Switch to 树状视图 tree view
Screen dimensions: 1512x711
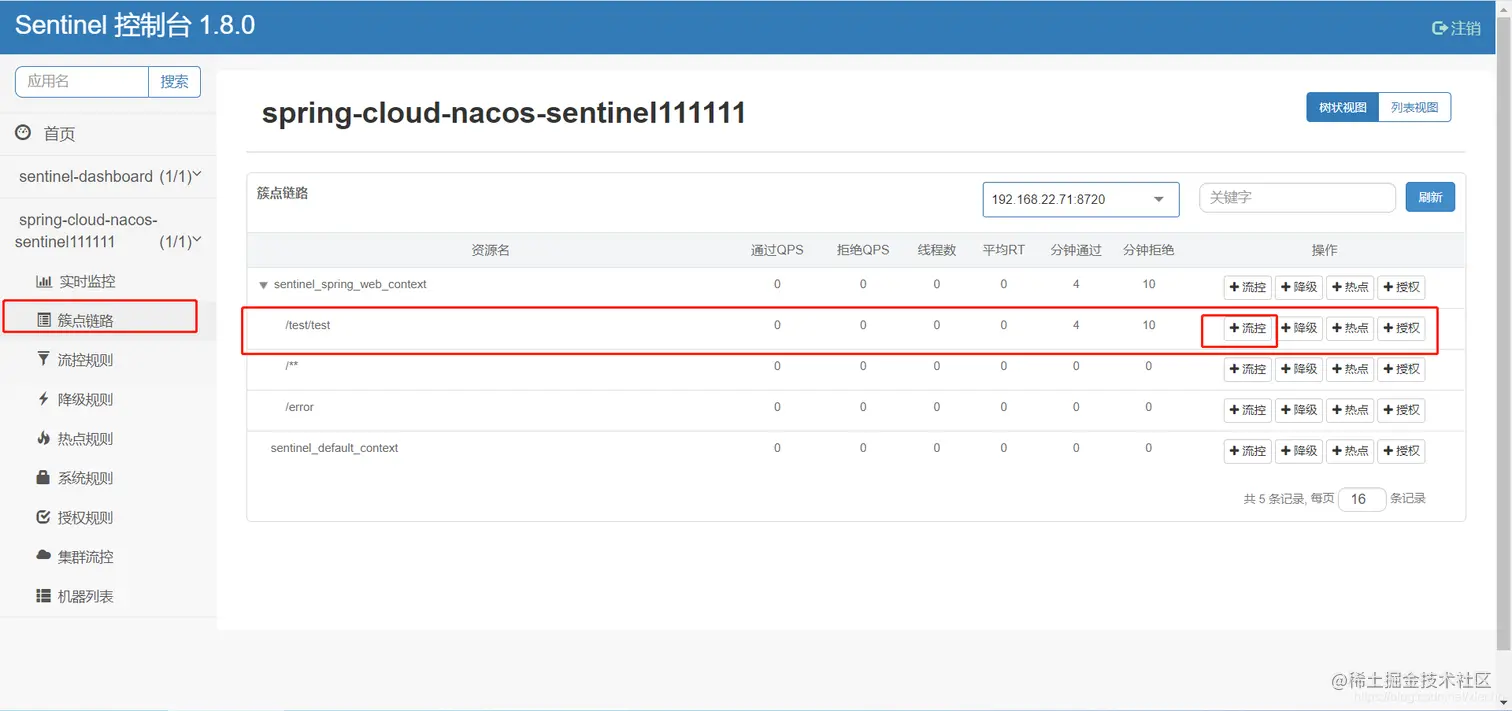pos(1342,107)
